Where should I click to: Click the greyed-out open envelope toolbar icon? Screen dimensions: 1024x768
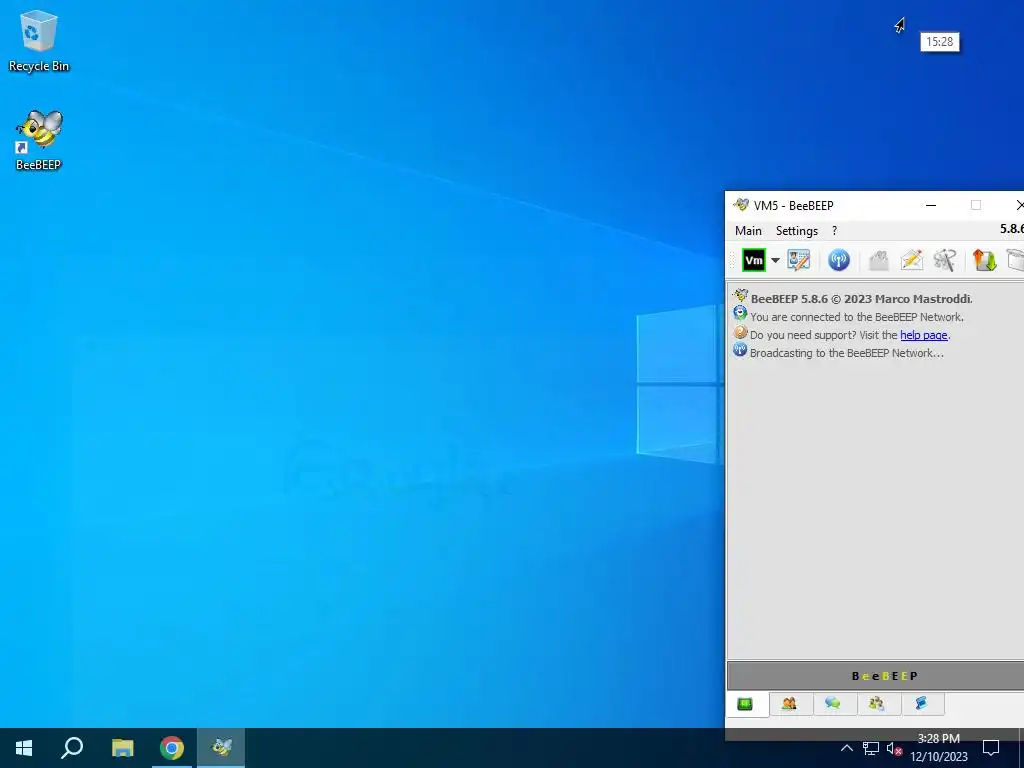pyautogui.click(x=878, y=260)
